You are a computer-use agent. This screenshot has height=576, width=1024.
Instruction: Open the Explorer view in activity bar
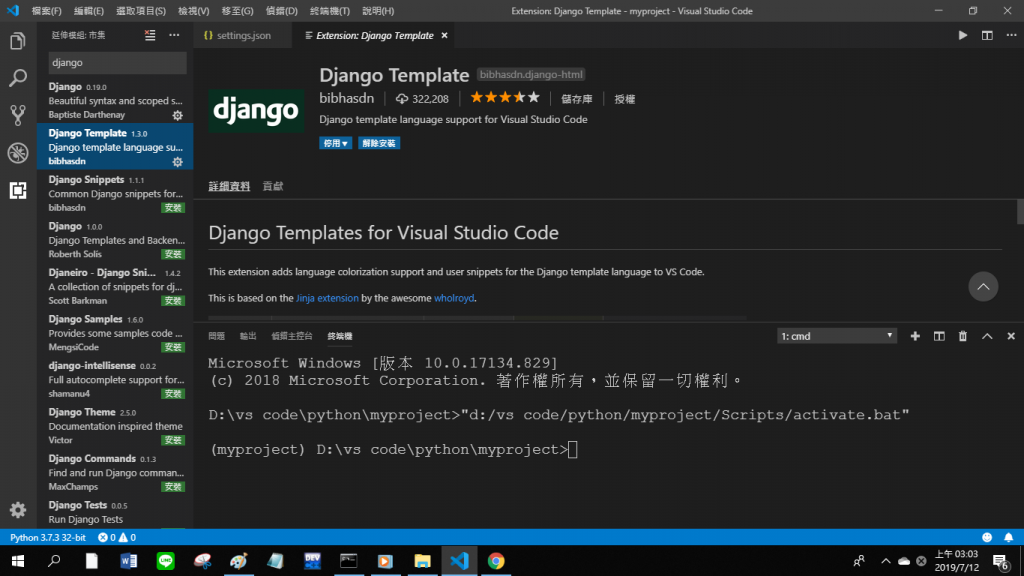(18, 41)
